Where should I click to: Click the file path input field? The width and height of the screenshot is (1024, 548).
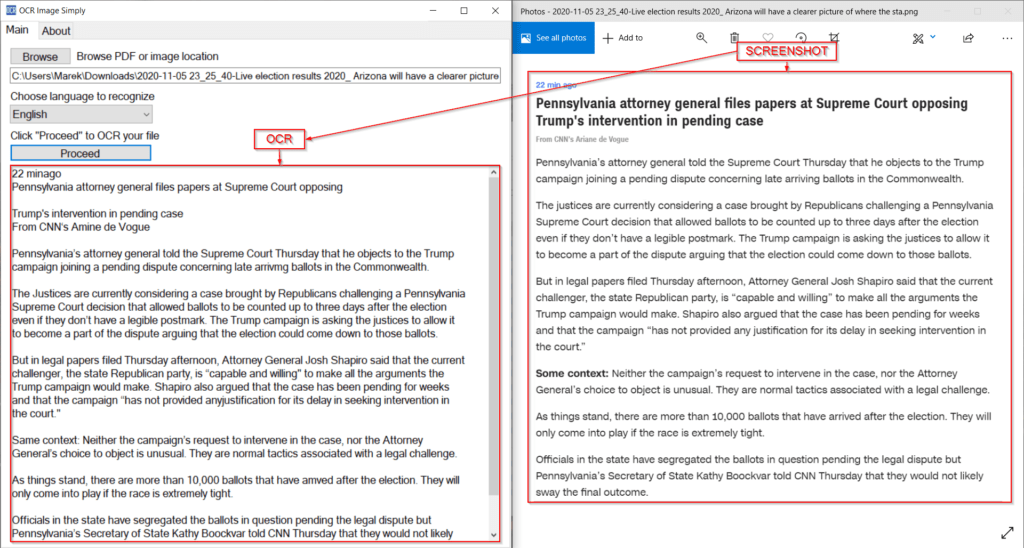coord(255,76)
